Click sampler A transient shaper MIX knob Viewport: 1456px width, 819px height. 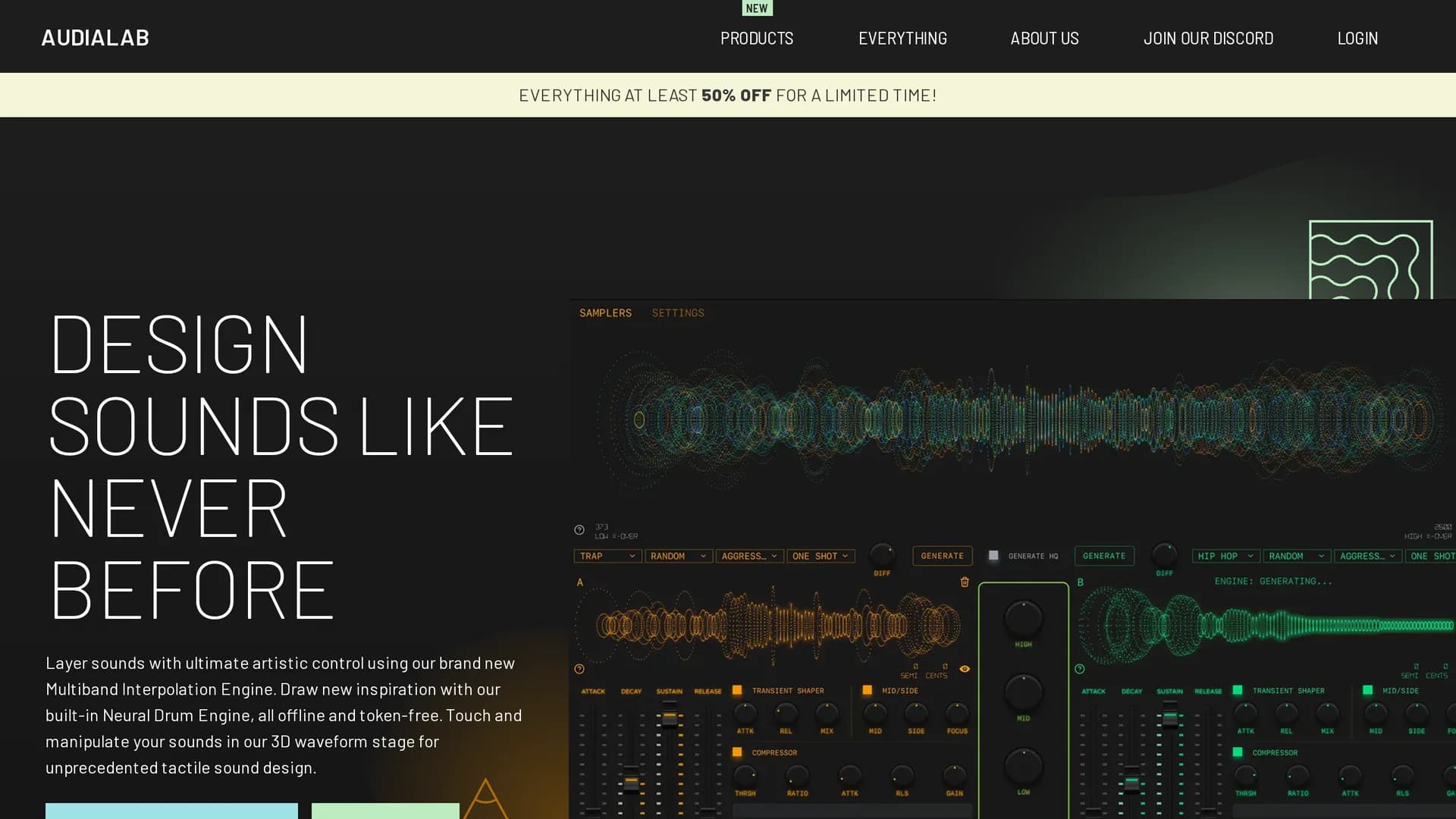pos(827,713)
